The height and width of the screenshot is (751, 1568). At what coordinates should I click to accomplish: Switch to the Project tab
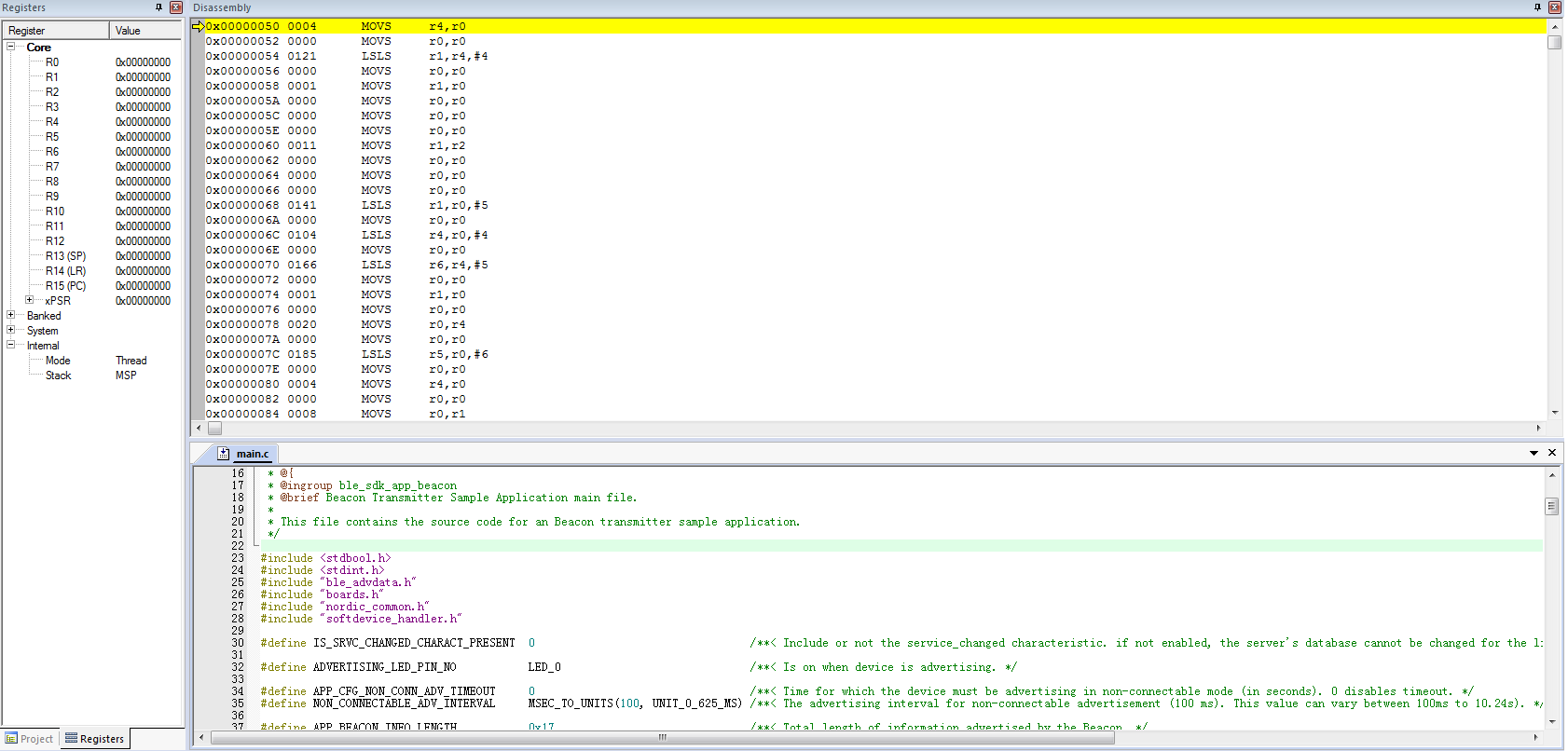pos(30,739)
